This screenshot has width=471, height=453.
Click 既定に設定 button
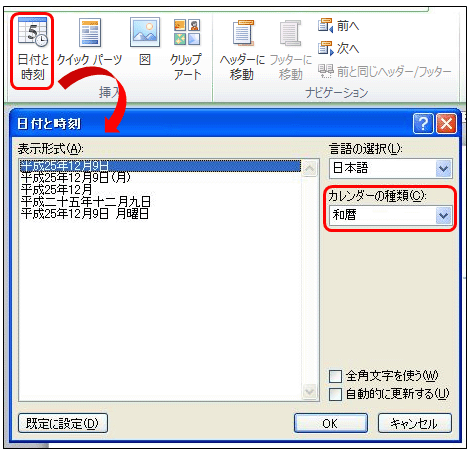pyautogui.click(x=63, y=423)
